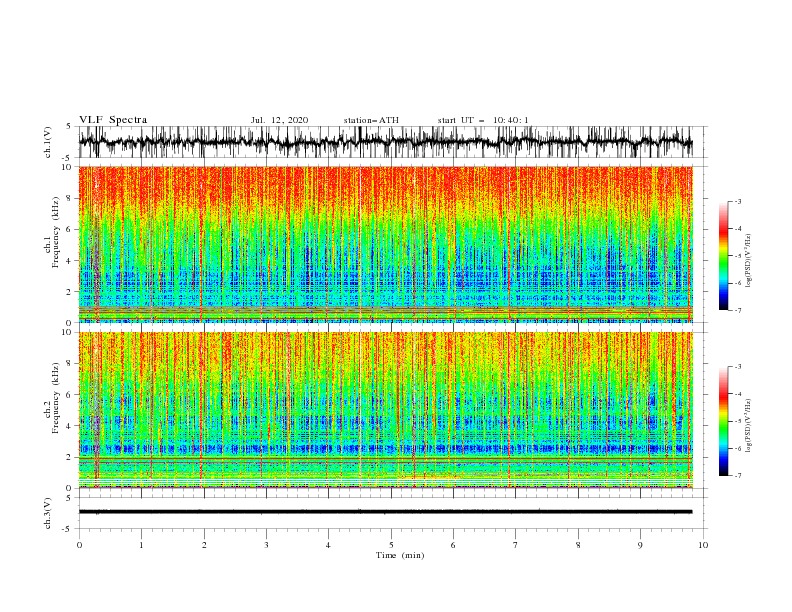Click the "-7" label on ch.2 color bar
Viewport: 792px width, 612px height.
pos(738,476)
